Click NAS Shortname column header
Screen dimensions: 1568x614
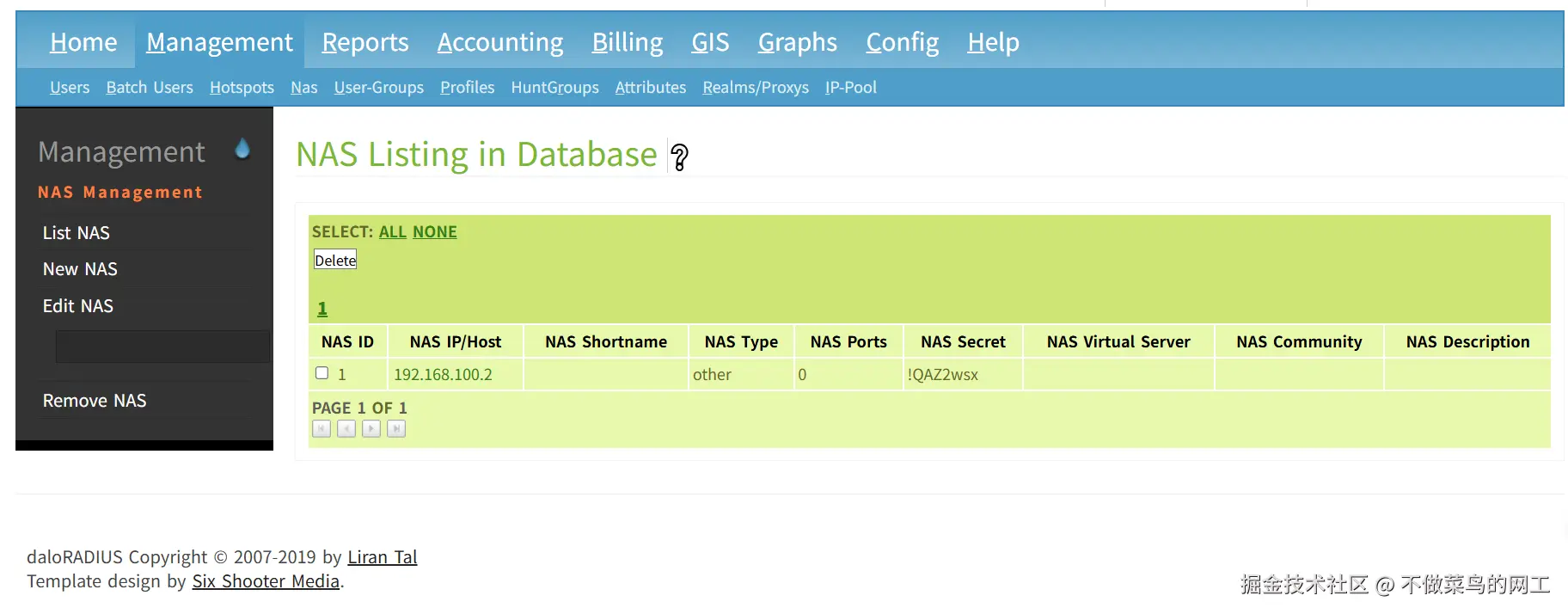tap(606, 342)
